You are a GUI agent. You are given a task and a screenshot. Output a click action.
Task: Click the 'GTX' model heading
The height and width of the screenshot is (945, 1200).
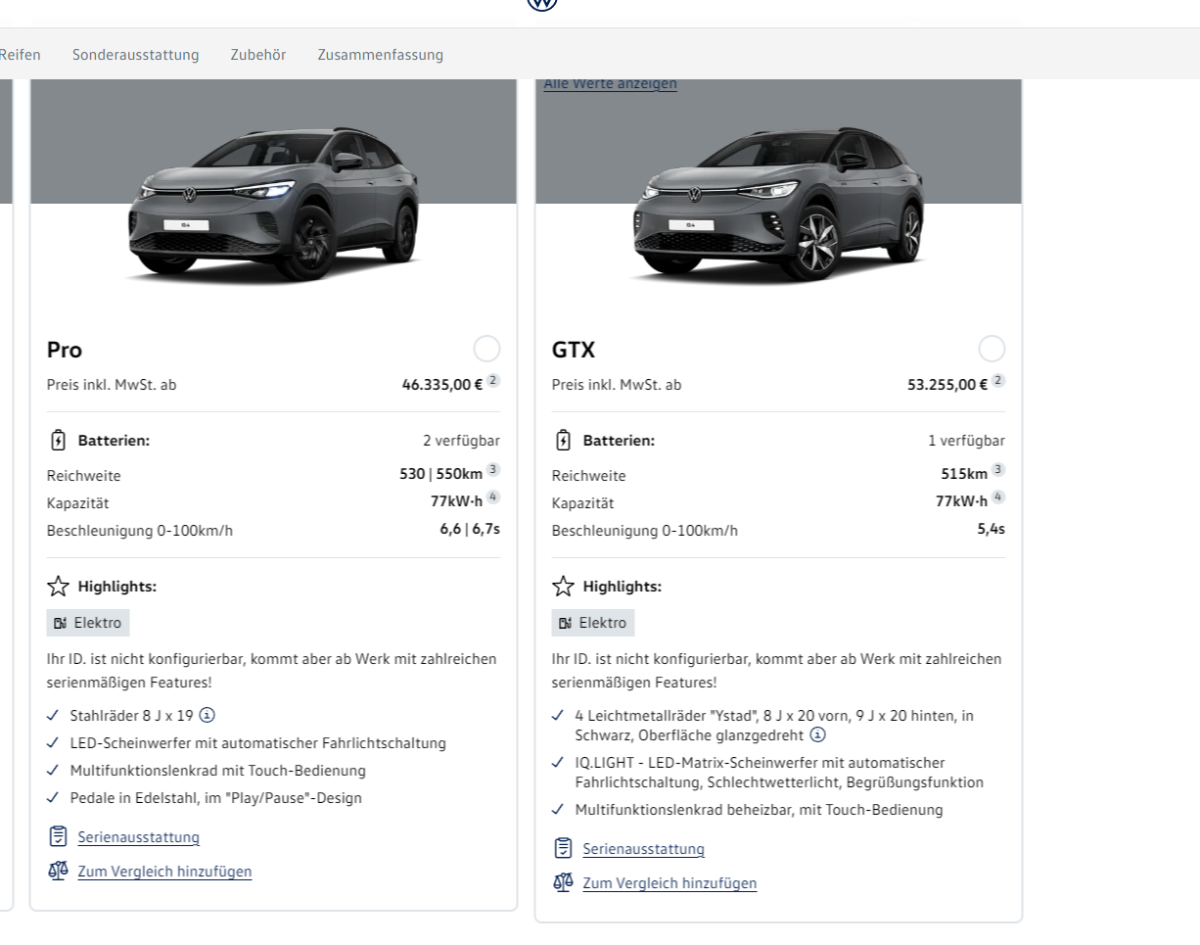pos(573,350)
